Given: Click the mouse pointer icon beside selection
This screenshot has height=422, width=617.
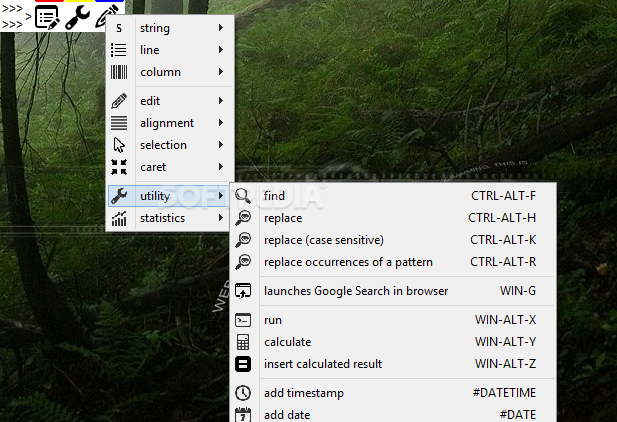Looking at the screenshot, I should pyautogui.click(x=119, y=145).
